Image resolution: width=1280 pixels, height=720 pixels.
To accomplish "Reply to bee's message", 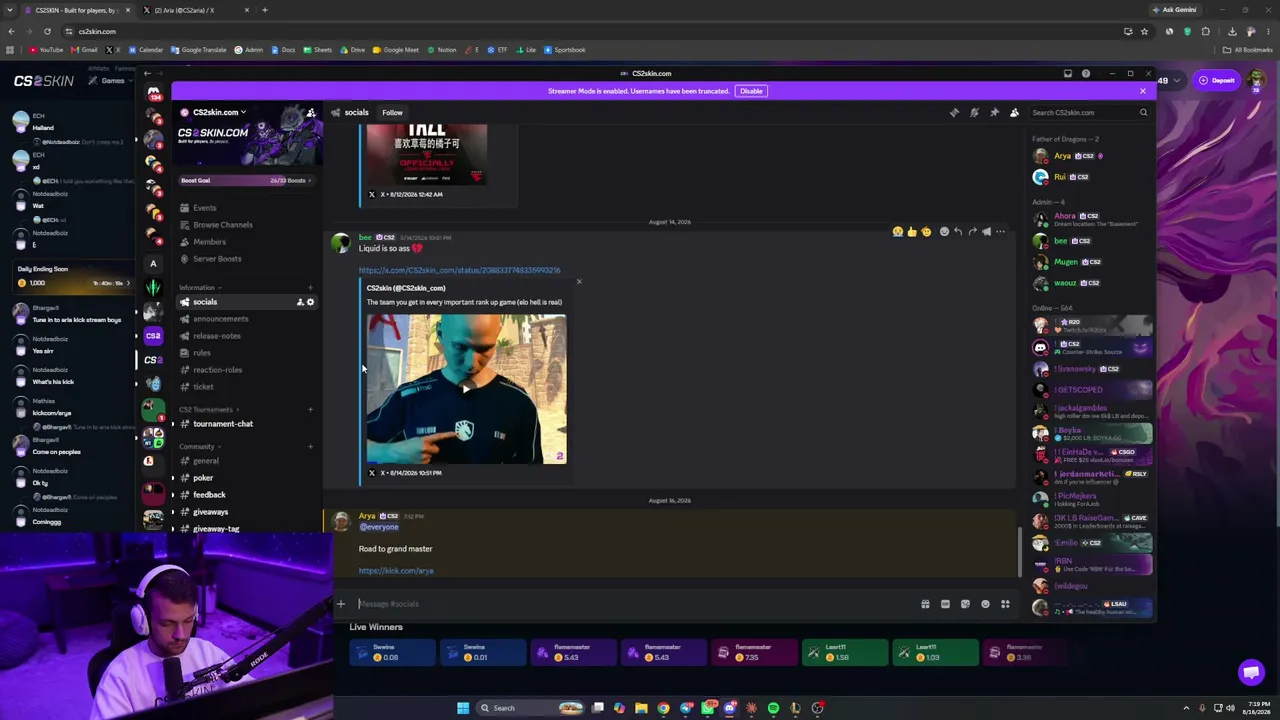I will 958,232.
